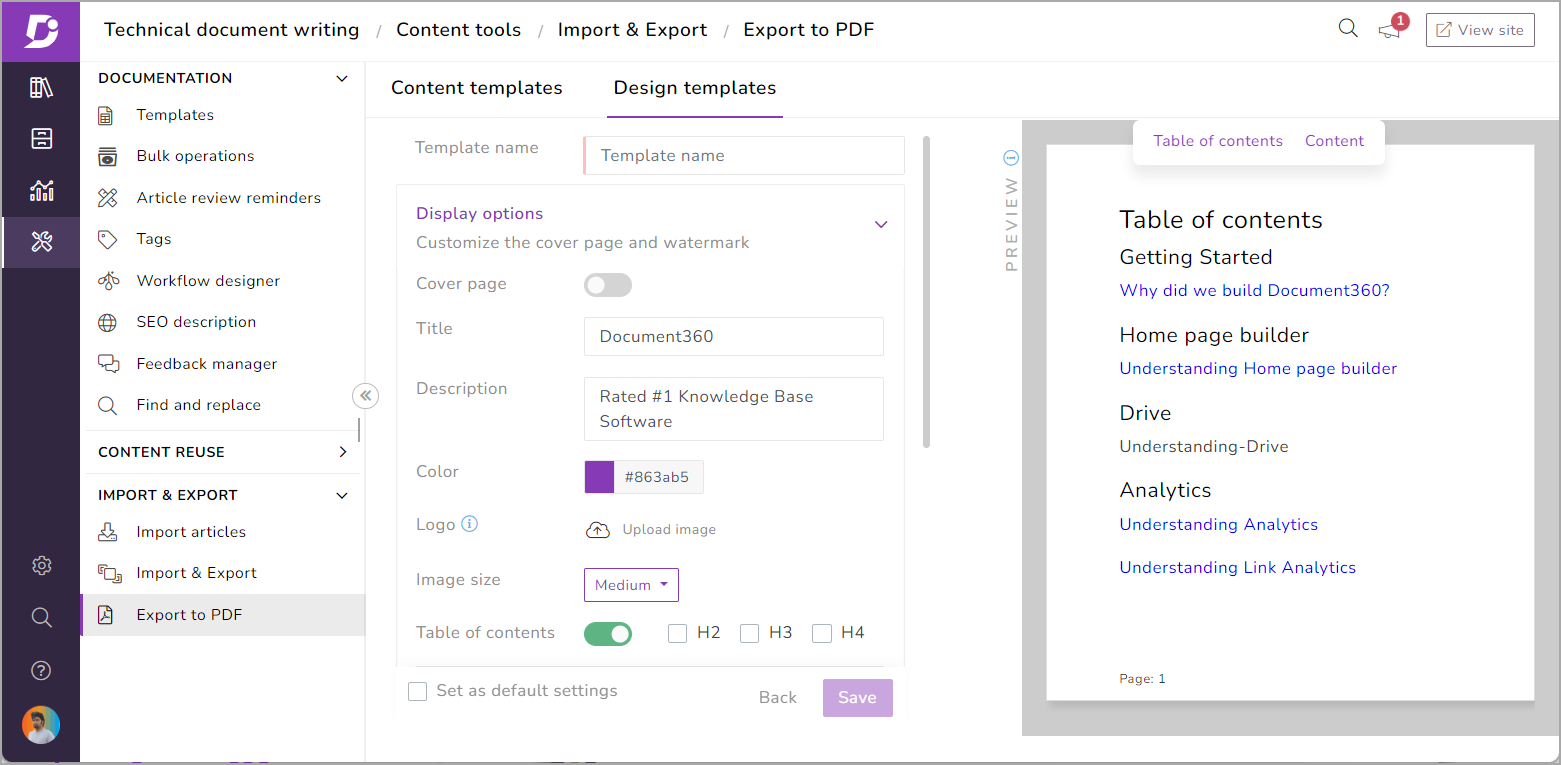The height and width of the screenshot is (765, 1561).
Task: Click the form's vertical scrollbar
Action: pos(927,292)
